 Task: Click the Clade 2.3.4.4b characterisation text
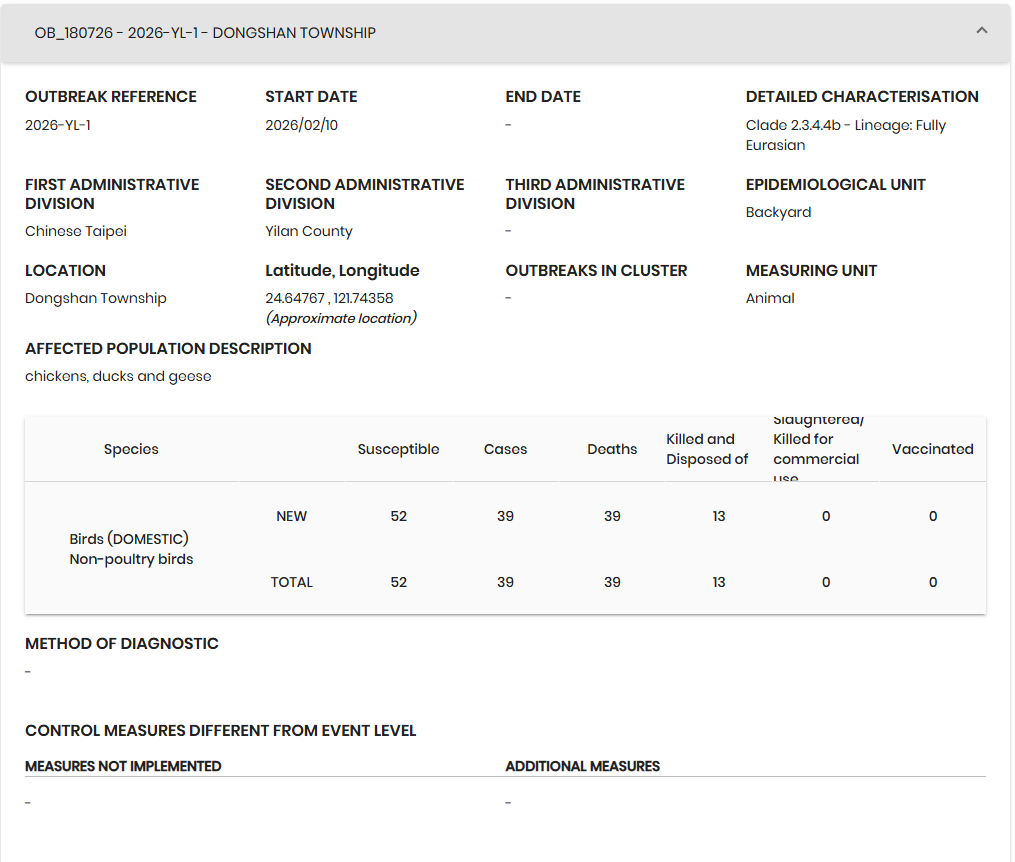pyautogui.click(x=845, y=135)
